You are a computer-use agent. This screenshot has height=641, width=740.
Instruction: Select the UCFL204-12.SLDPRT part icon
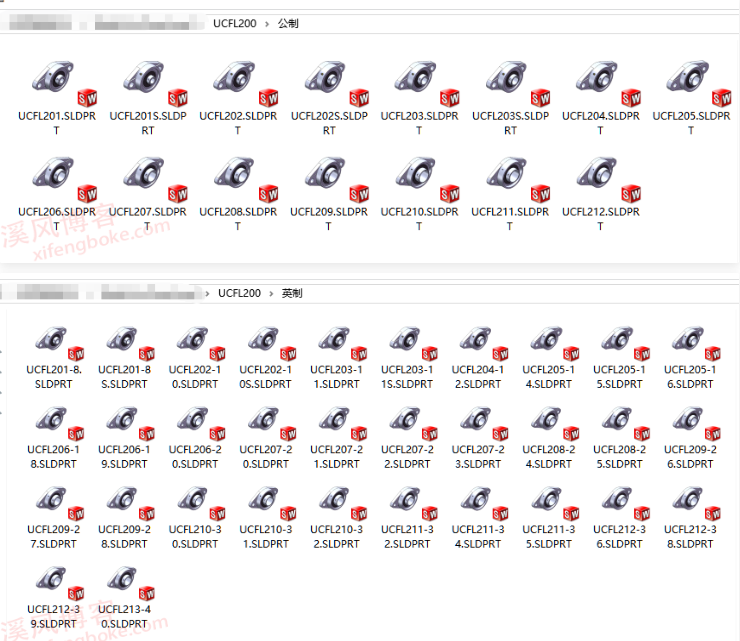click(484, 344)
